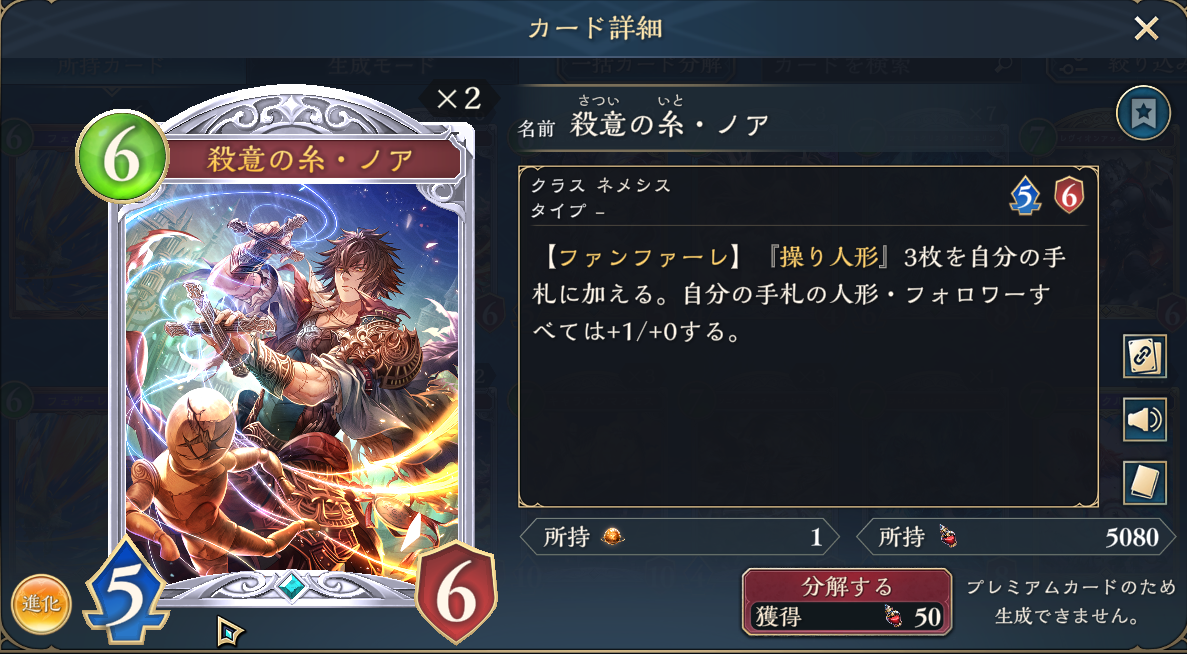
Task: Click the orb icon beside 所持 1
Action: point(612,537)
